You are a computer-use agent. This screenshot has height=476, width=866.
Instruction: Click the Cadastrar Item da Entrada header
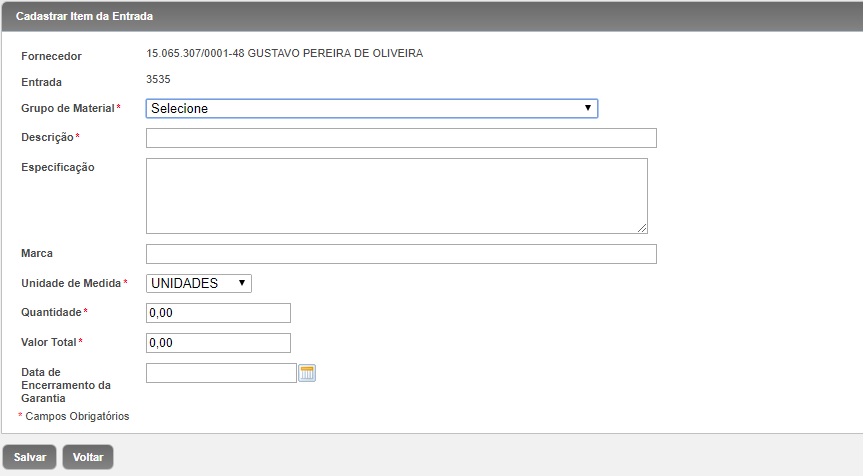point(84,17)
